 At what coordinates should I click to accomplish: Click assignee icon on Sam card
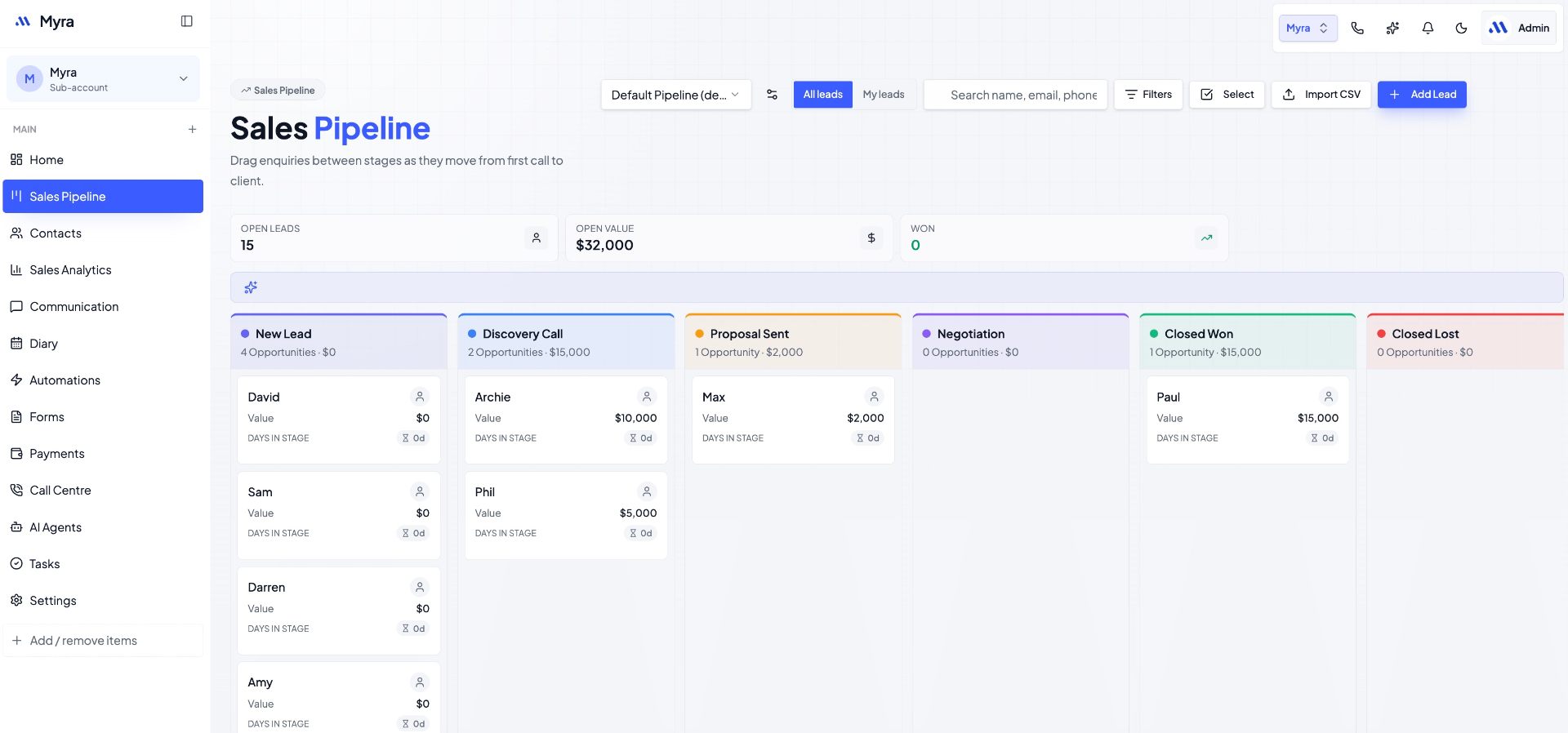tap(420, 491)
